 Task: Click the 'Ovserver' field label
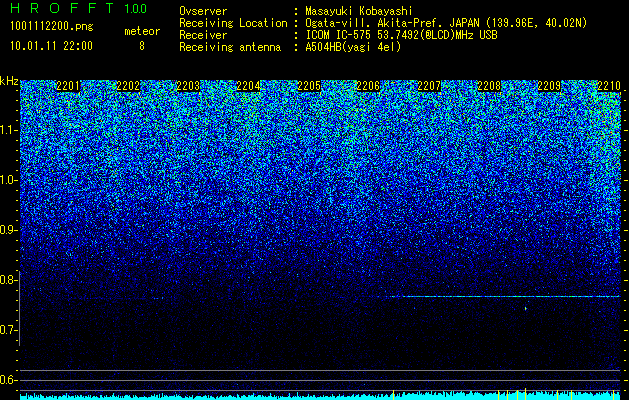click(203, 11)
